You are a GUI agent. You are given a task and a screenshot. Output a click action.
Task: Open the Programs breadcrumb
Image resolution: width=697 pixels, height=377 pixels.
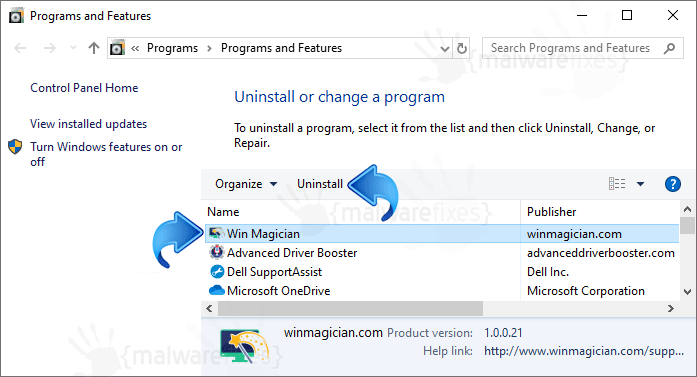click(x=172, y=48)
